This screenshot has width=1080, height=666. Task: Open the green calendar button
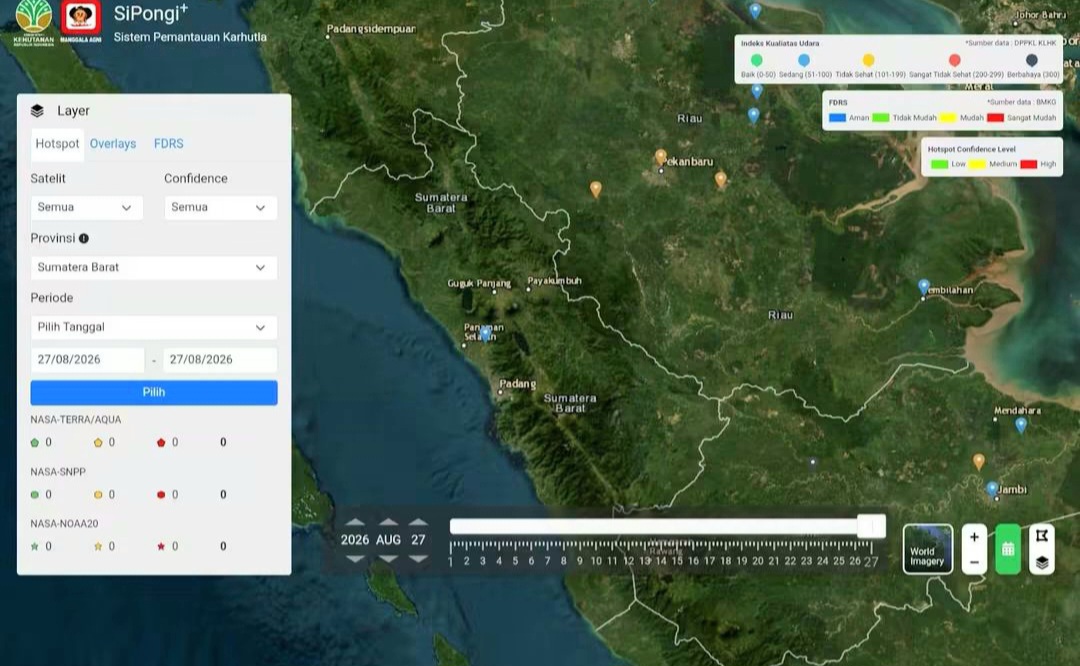[1008, 549]
